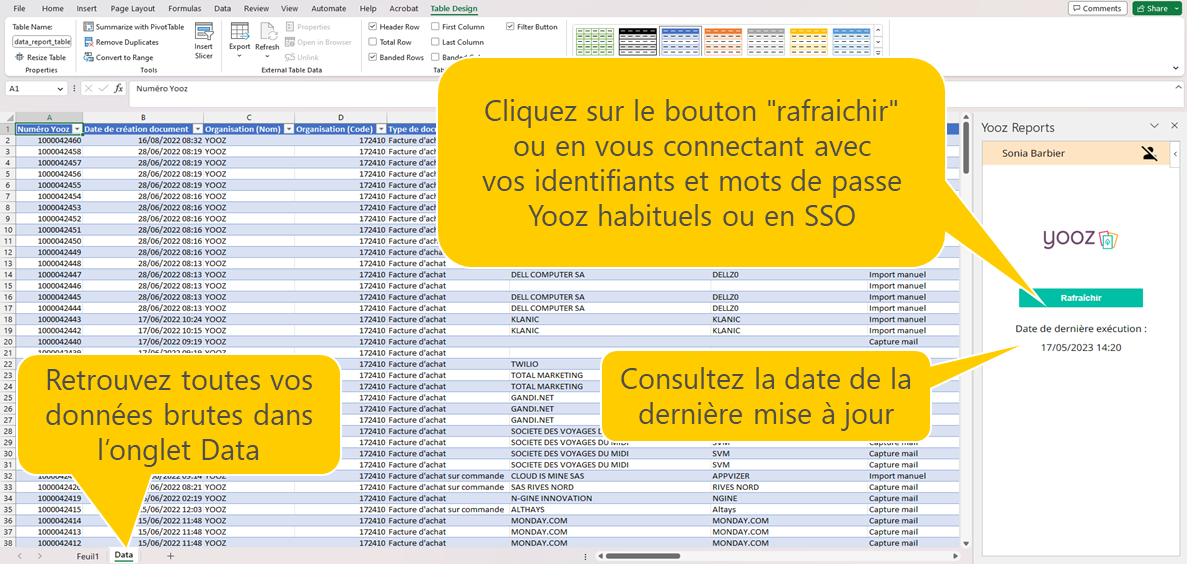Click the Insert Slicer icon

point(204,31)
